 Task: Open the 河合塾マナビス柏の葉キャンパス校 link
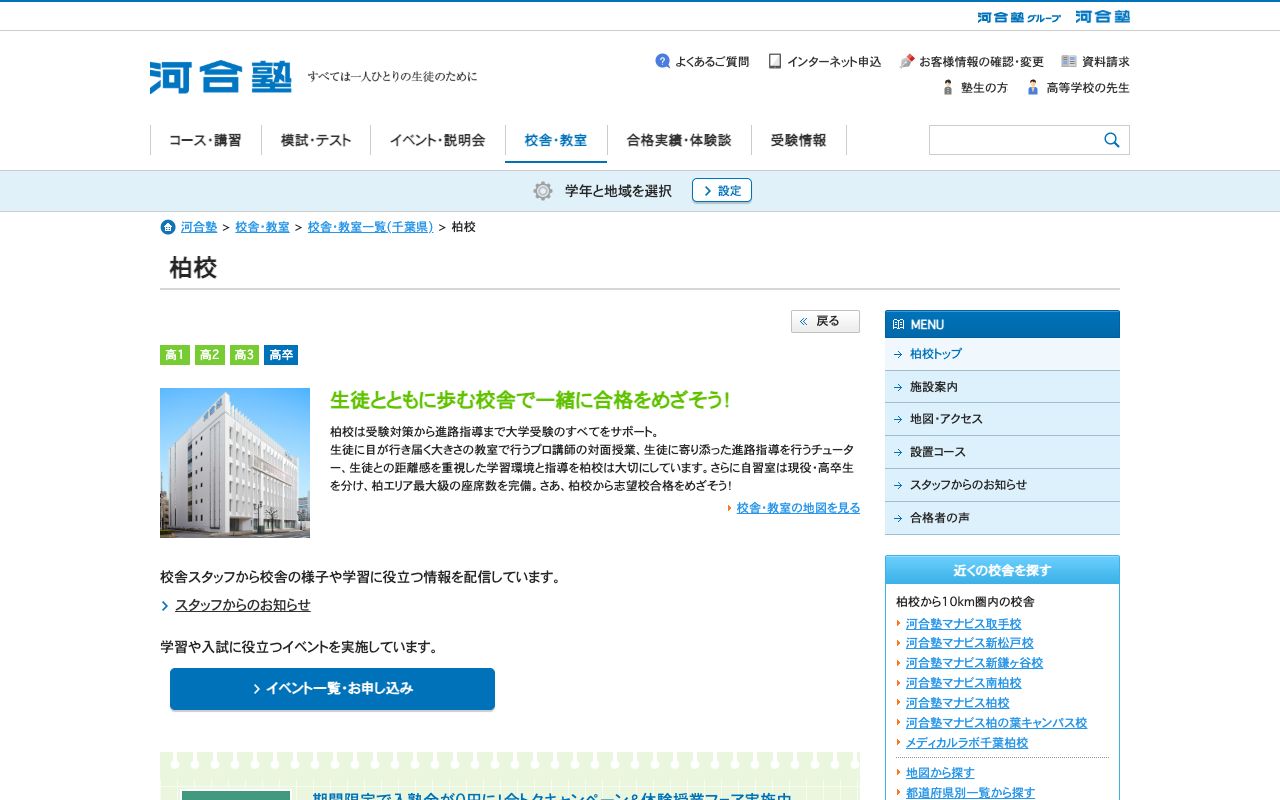(996, 723)
